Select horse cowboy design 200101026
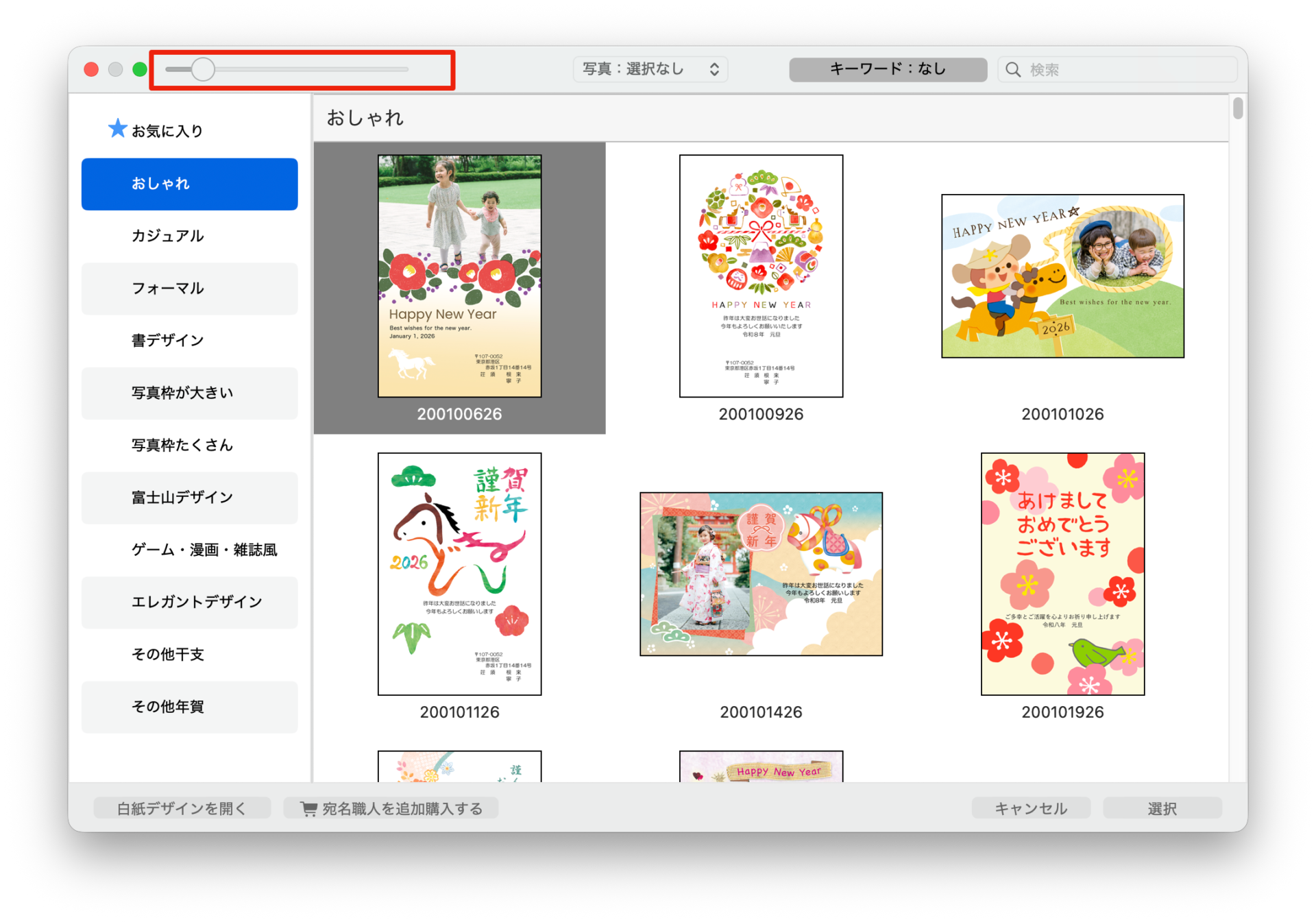Viewport: 1316px width, 922px height. [x=1062, y=276]
